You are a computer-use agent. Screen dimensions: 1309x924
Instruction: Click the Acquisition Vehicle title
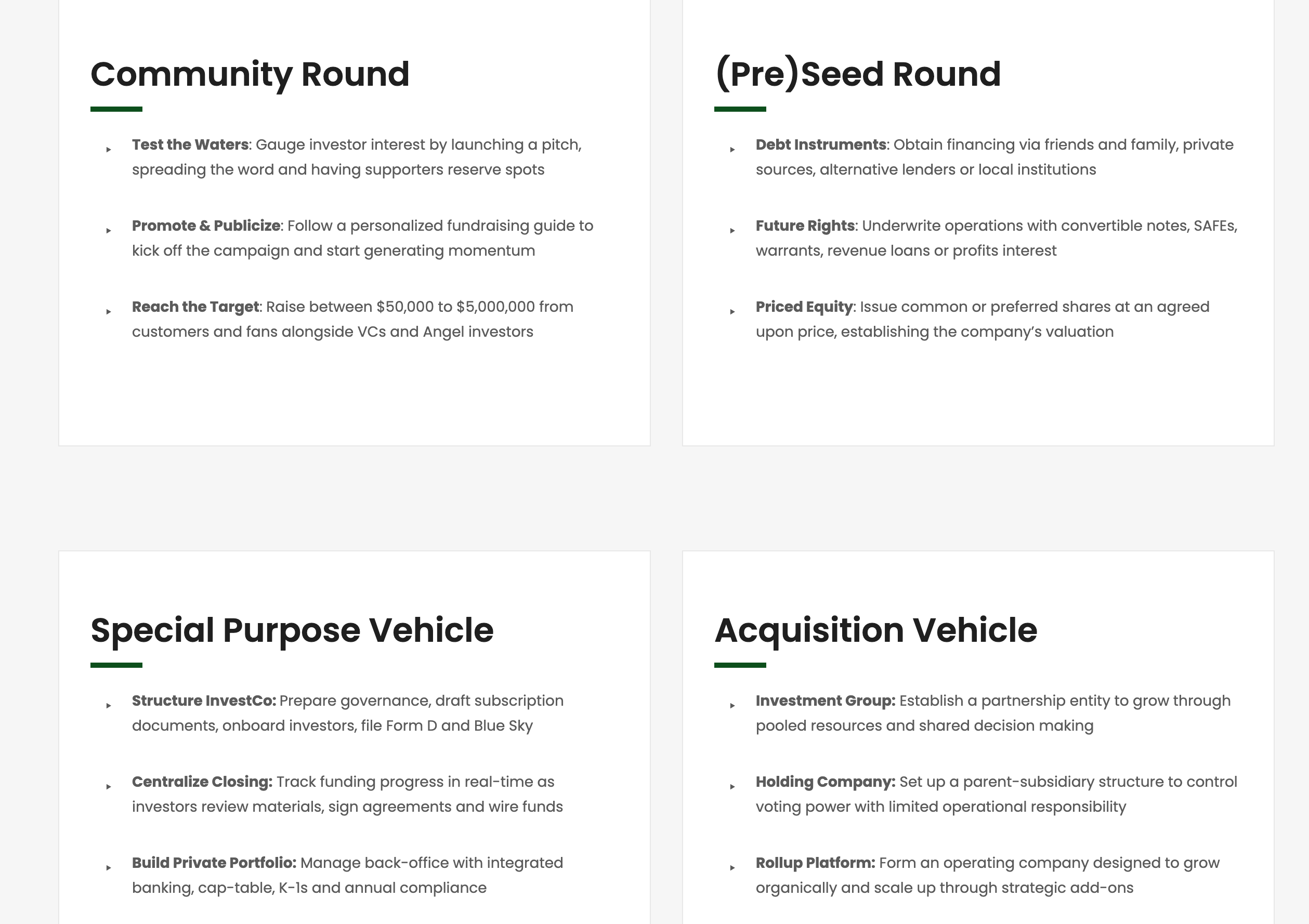tap(876, 630)
